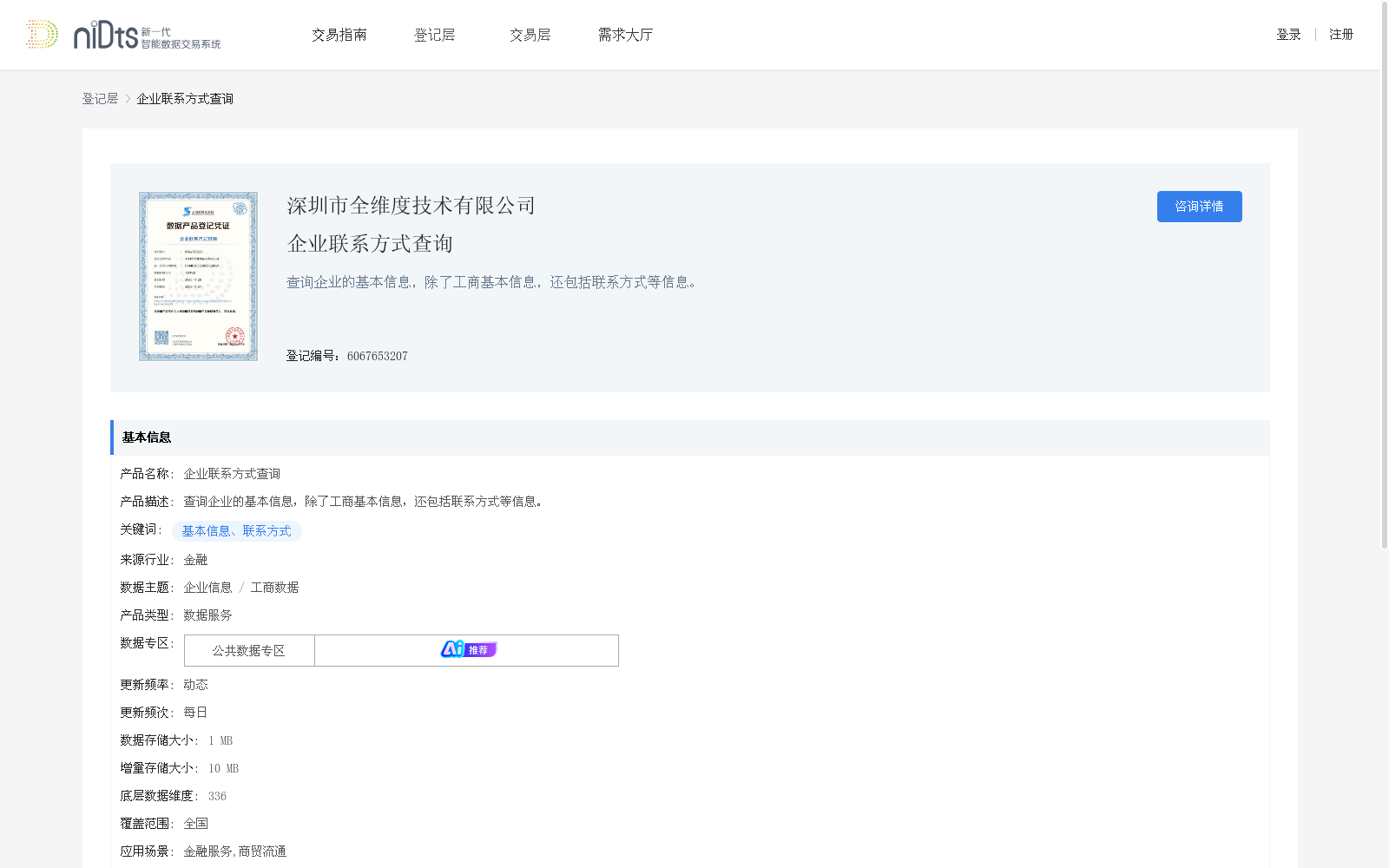
Task: Click the 数据存储大小 value 1 MB
Action: 221,740
